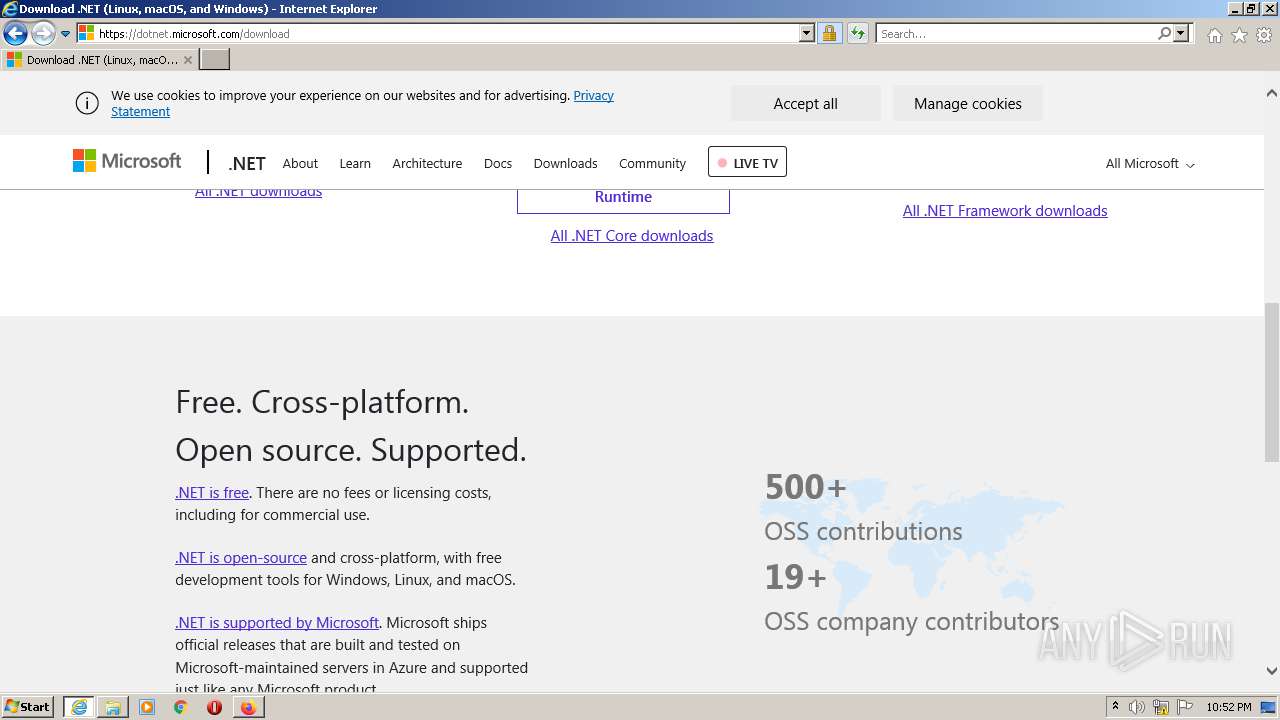Go back using the browser Back arrow
The height and width of the screenshot is (720, 1280).
pos(15,33)
